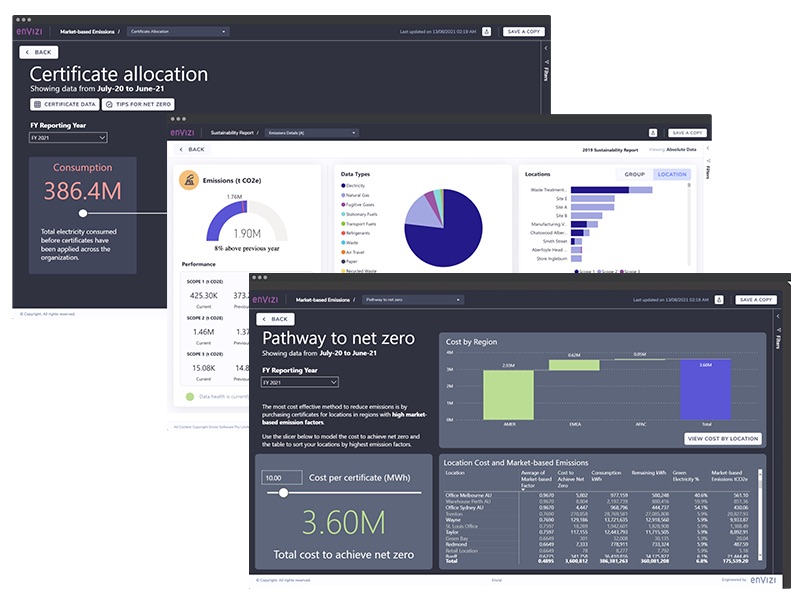Click the cost per certificate slider handle
The height and width of the screenshot is (600, 800).
[x=284, y=492]
